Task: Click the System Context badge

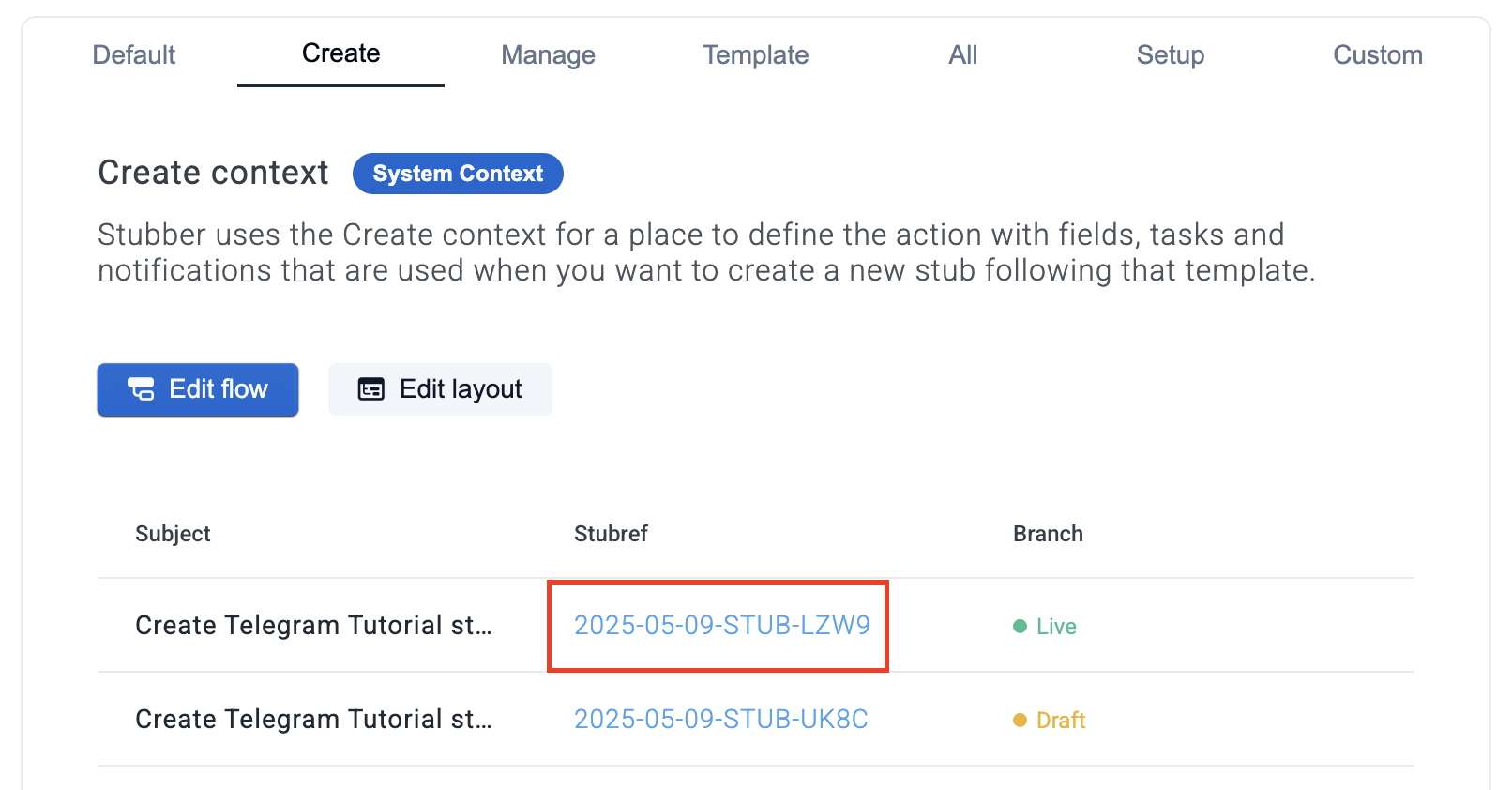Action: [x=458, y=174]
